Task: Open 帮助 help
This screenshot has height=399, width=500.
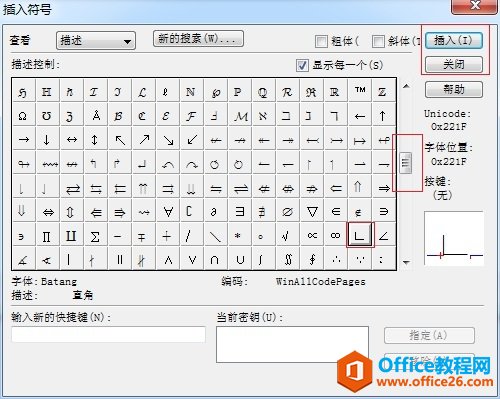Action: [x=454, y=89]
